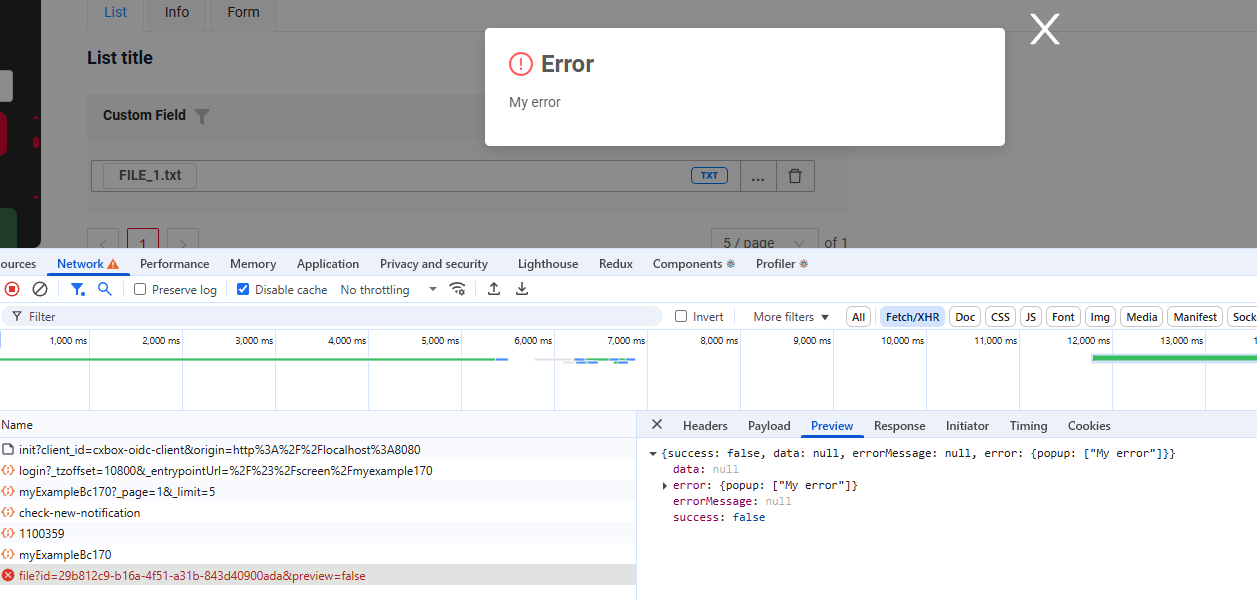Toggle the All request type filter
1257x600 pixels.
(x=858, y=317)
